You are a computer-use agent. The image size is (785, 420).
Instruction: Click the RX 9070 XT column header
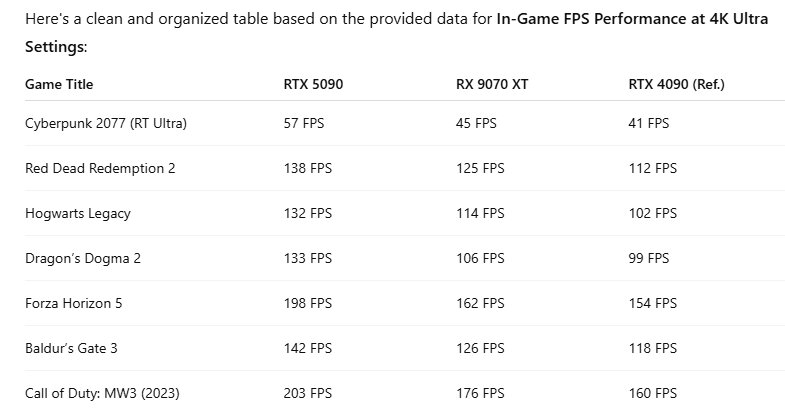[x=492, y=85]
